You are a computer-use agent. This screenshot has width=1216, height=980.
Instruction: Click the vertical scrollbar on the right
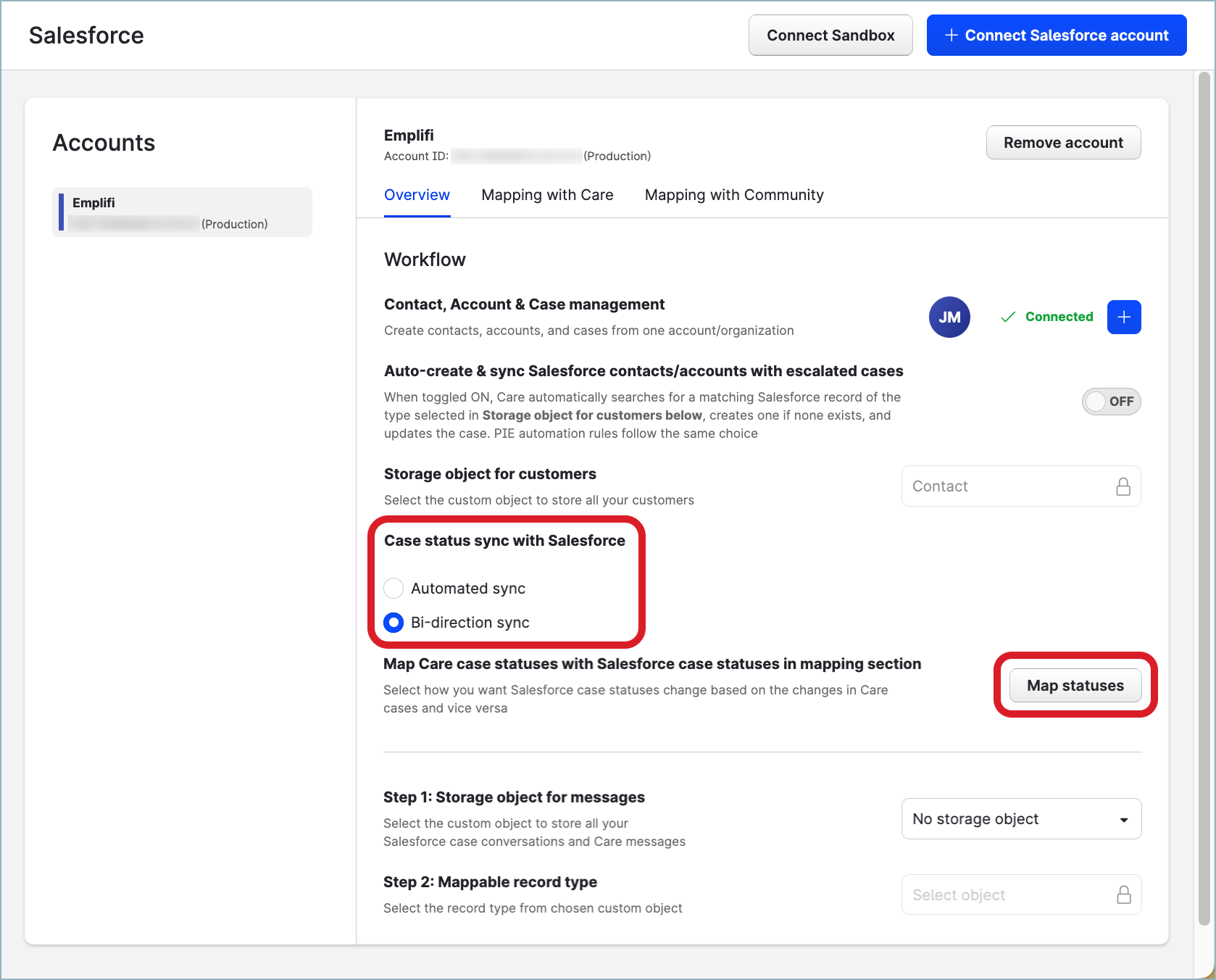pyautogui.click(x=1204, y=499)
